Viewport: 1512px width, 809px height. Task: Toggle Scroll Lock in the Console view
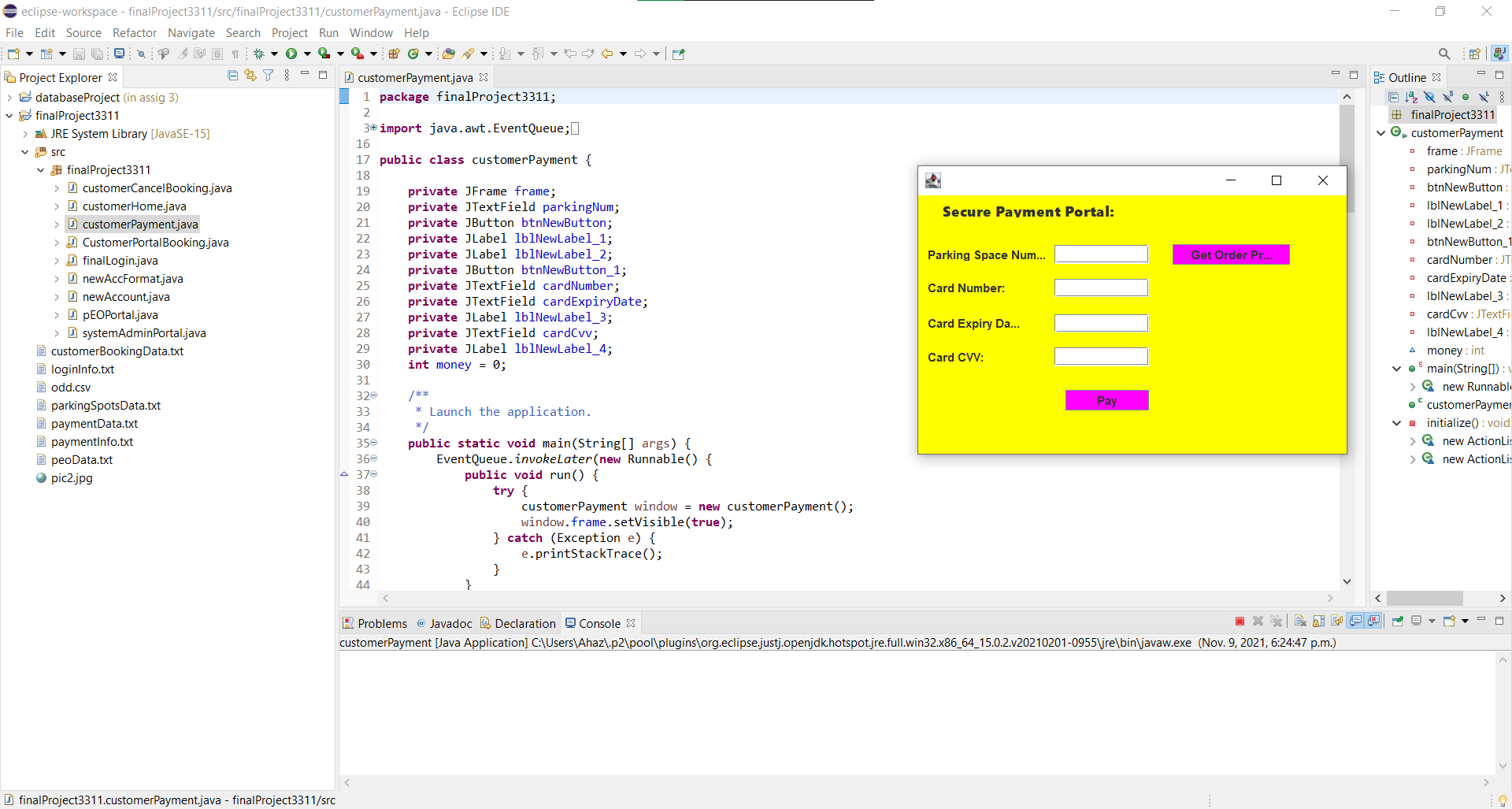tap(1317, 622)
